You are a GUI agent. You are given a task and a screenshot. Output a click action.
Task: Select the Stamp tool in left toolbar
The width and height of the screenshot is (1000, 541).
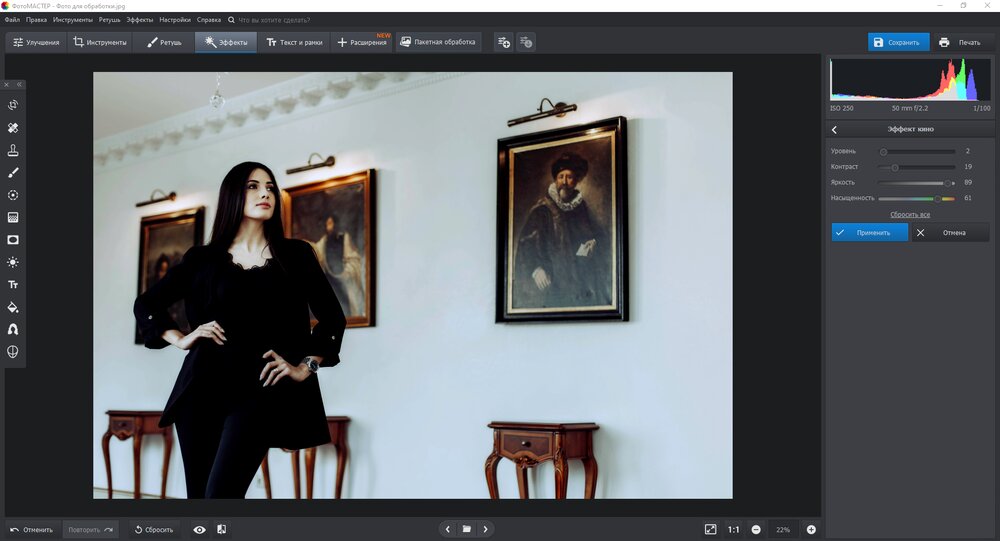[13, 150]
